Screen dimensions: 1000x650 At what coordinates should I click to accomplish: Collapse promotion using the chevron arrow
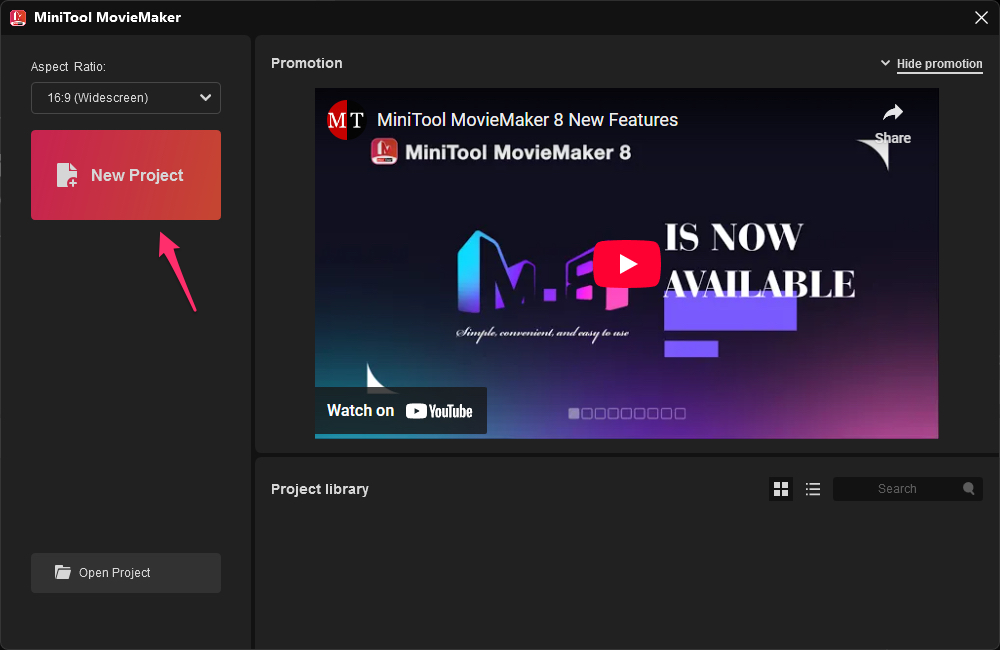pos(885,63)
